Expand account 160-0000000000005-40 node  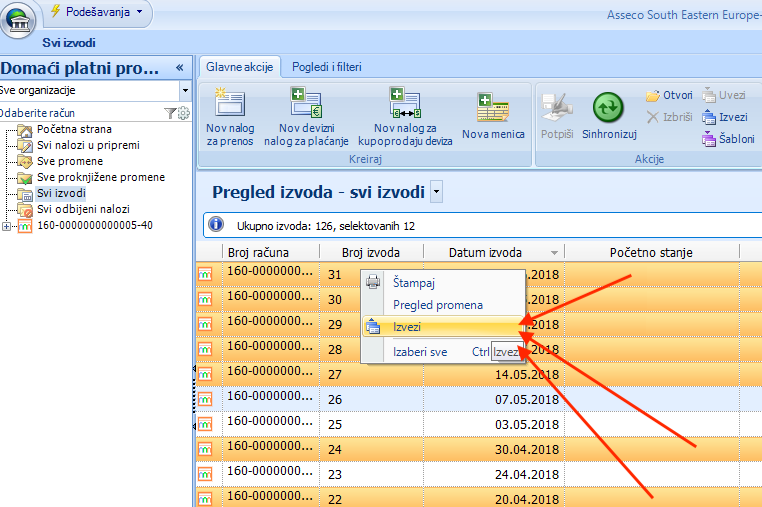coord(6,226)
